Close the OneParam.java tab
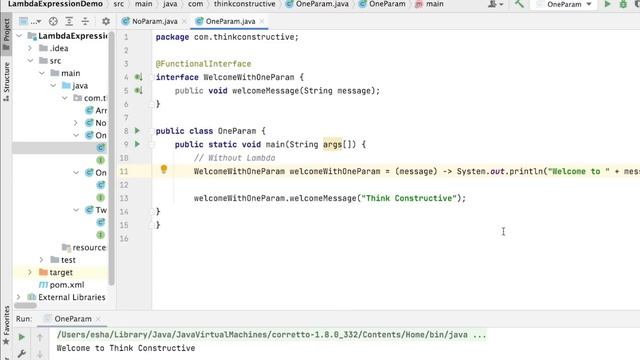The height and width of the screenshot is (360, 640). pos(262,21)
